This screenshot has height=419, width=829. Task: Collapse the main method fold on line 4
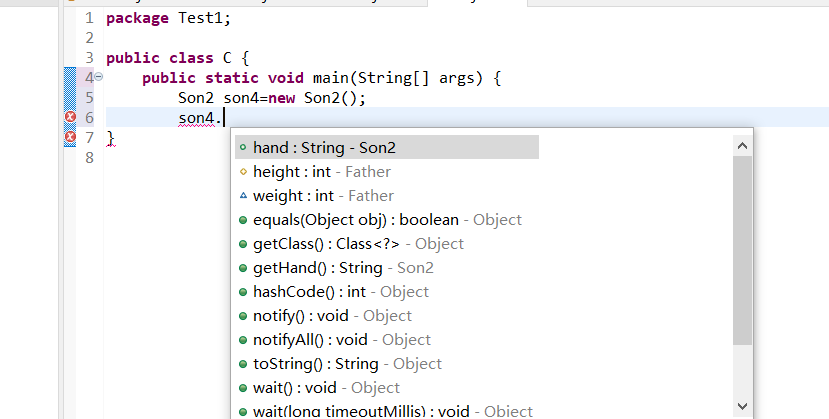coord(99,77)
